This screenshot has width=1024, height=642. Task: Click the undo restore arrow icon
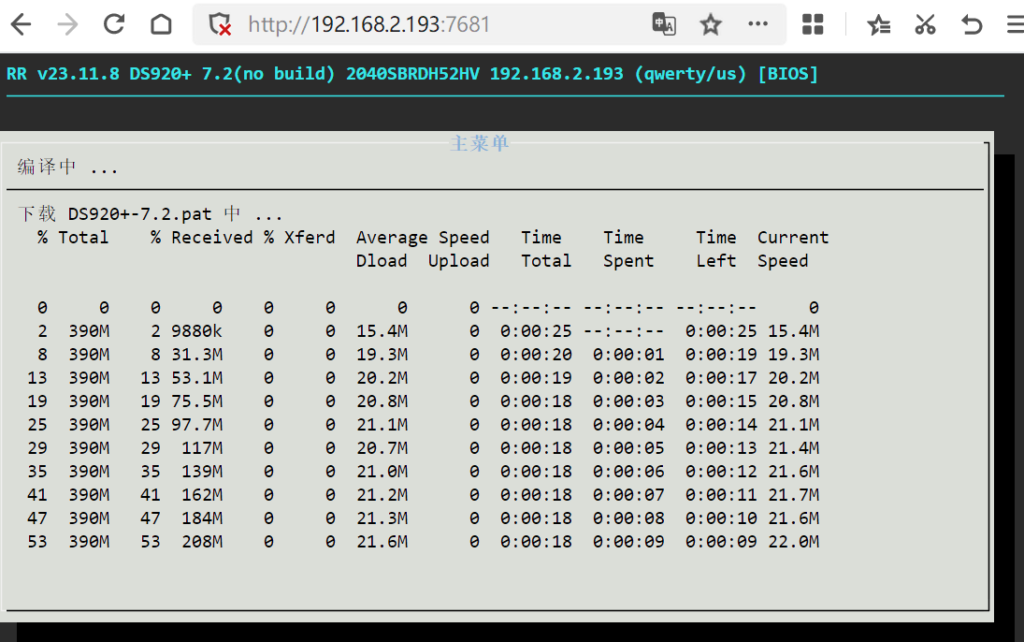tap(971, 25)
